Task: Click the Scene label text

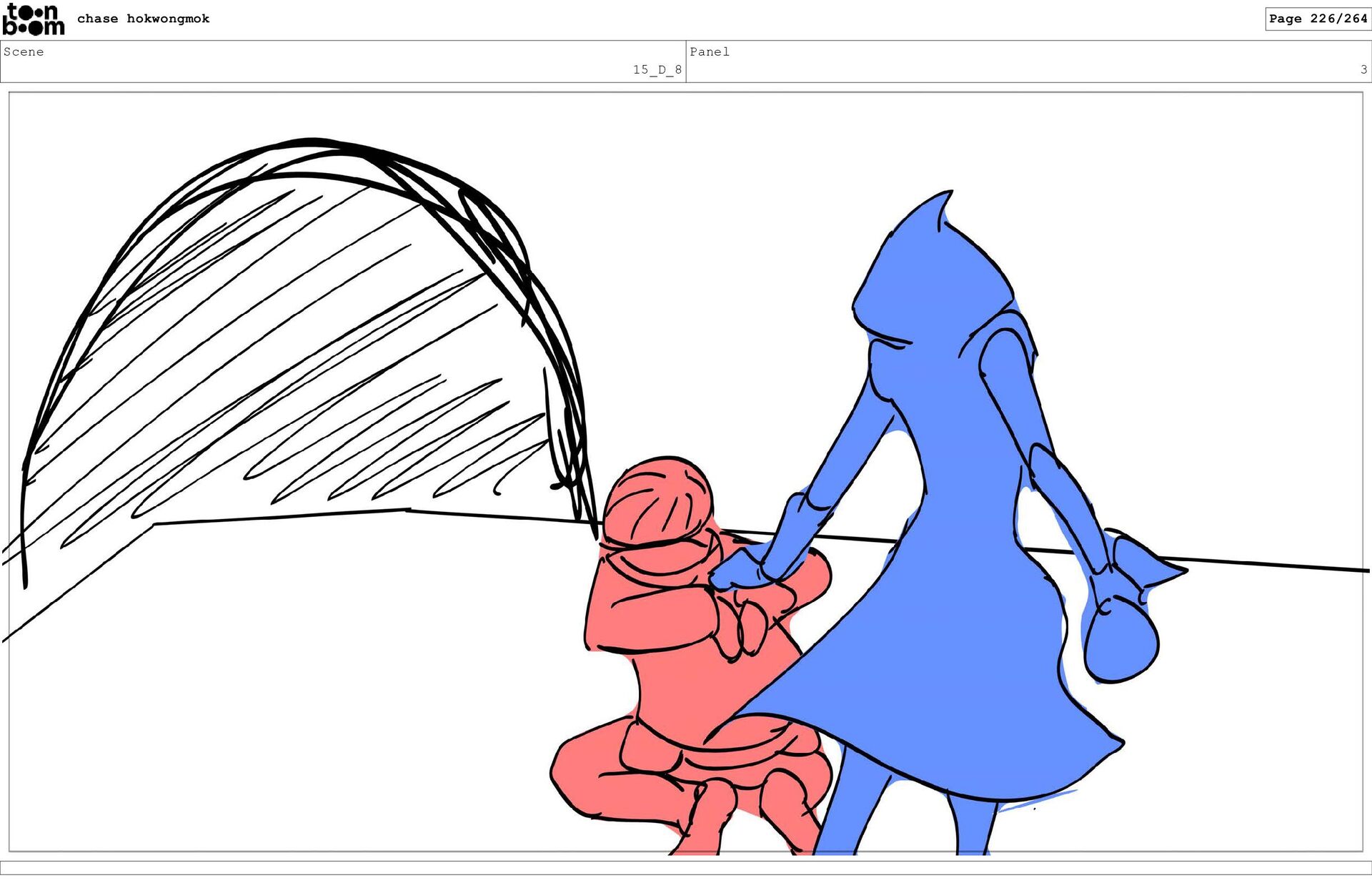Action: click(x=24, y=51)
